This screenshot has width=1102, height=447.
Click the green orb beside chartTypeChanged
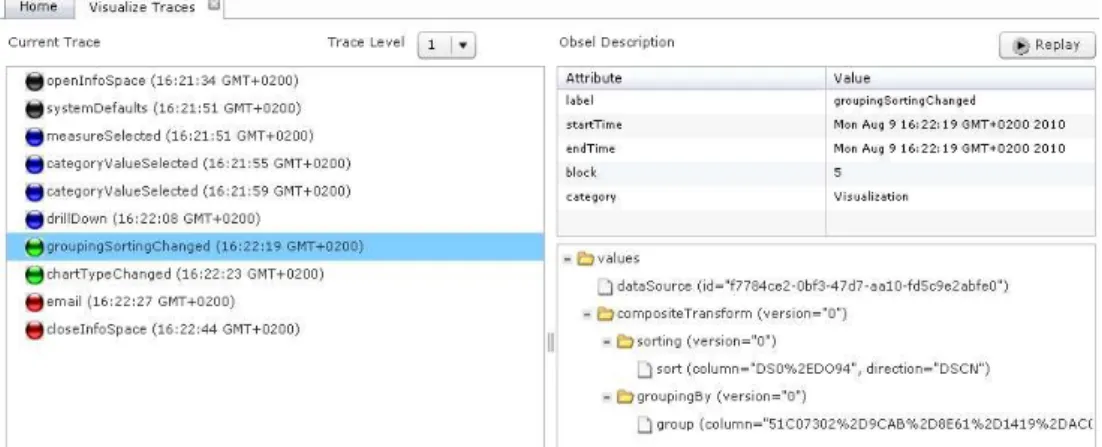coord(34,275)
